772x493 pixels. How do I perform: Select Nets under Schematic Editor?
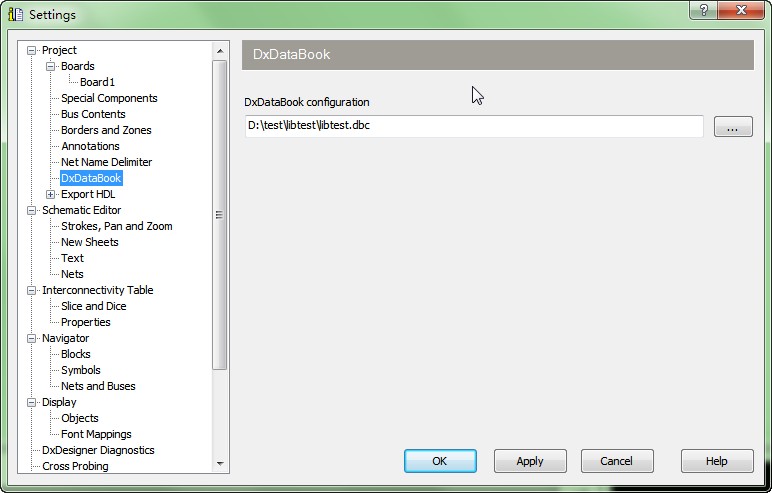(x=72, y=274)
